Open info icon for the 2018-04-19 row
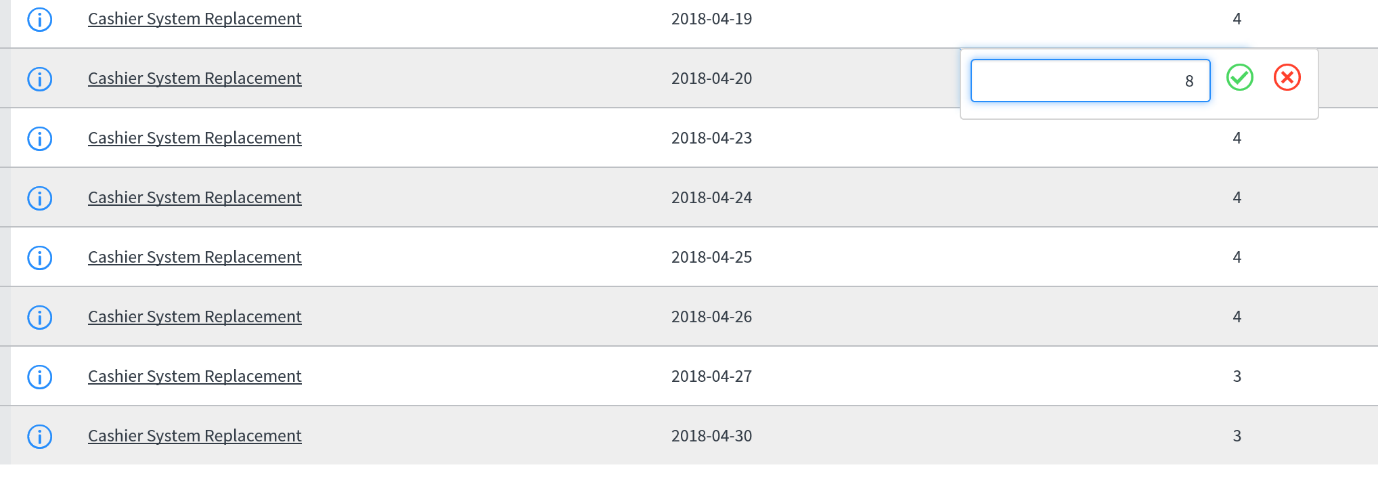 (39, 19)
